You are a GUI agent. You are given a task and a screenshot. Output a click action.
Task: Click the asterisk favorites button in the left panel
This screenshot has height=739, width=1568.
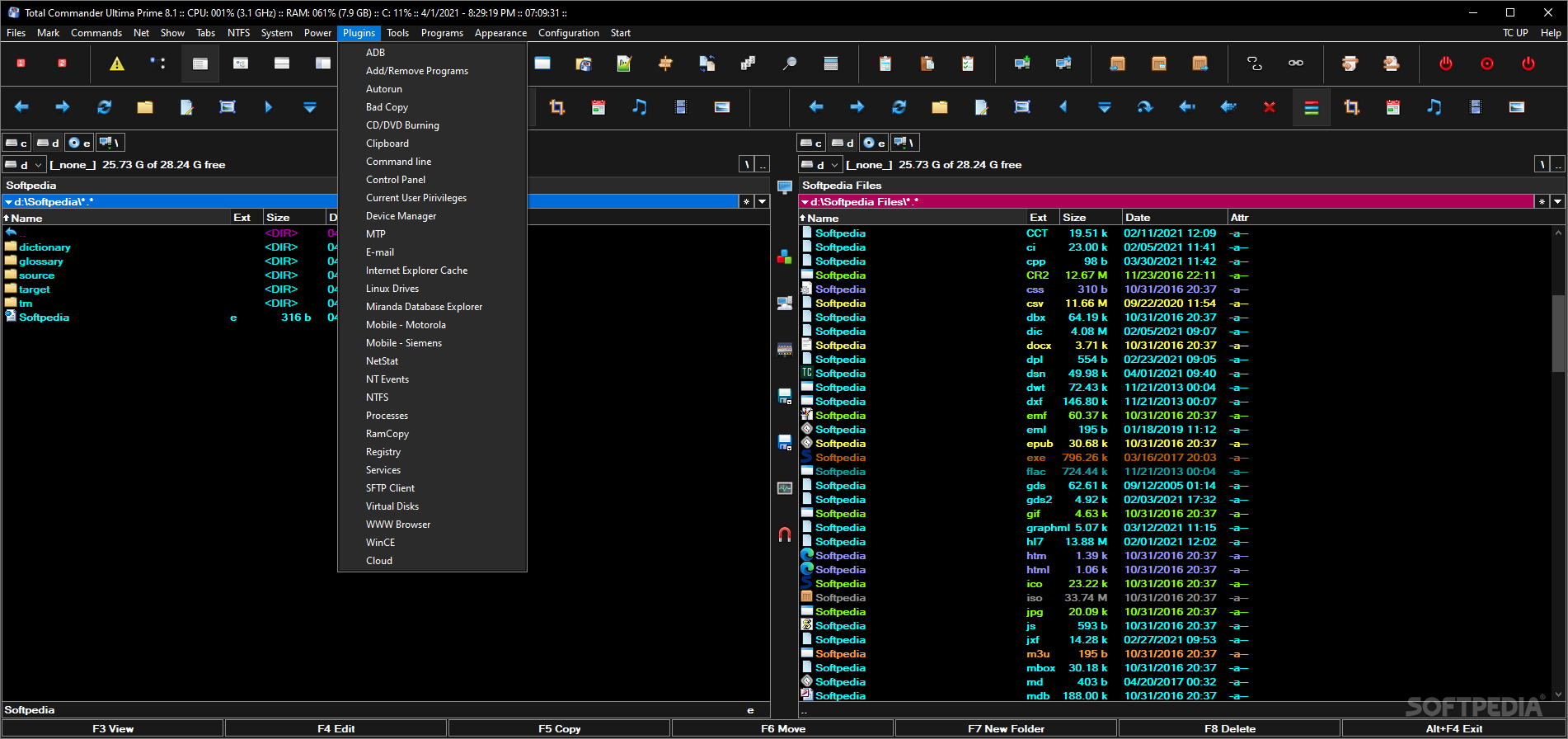point(746,201)
